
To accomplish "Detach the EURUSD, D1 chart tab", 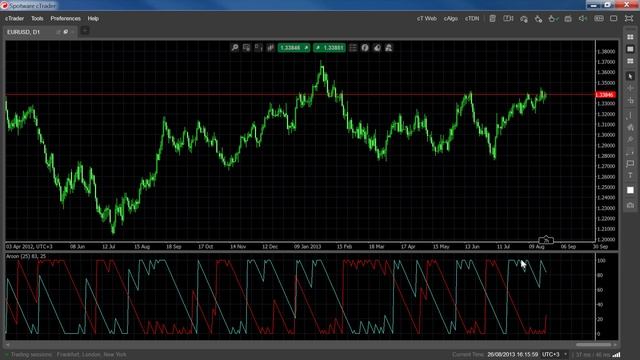I will point(66,32).
